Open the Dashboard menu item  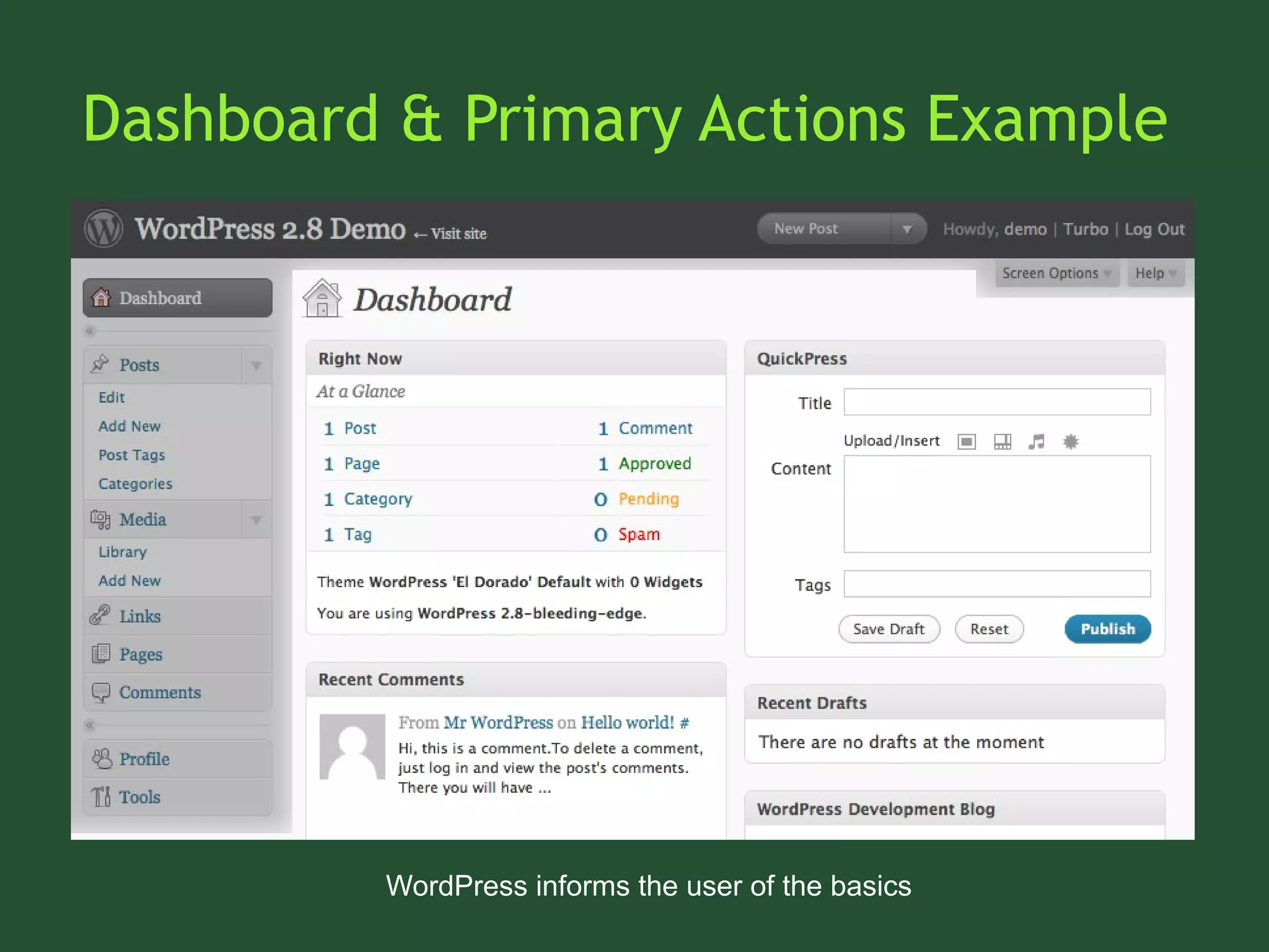pyautogui.click(x=177, y=298)
